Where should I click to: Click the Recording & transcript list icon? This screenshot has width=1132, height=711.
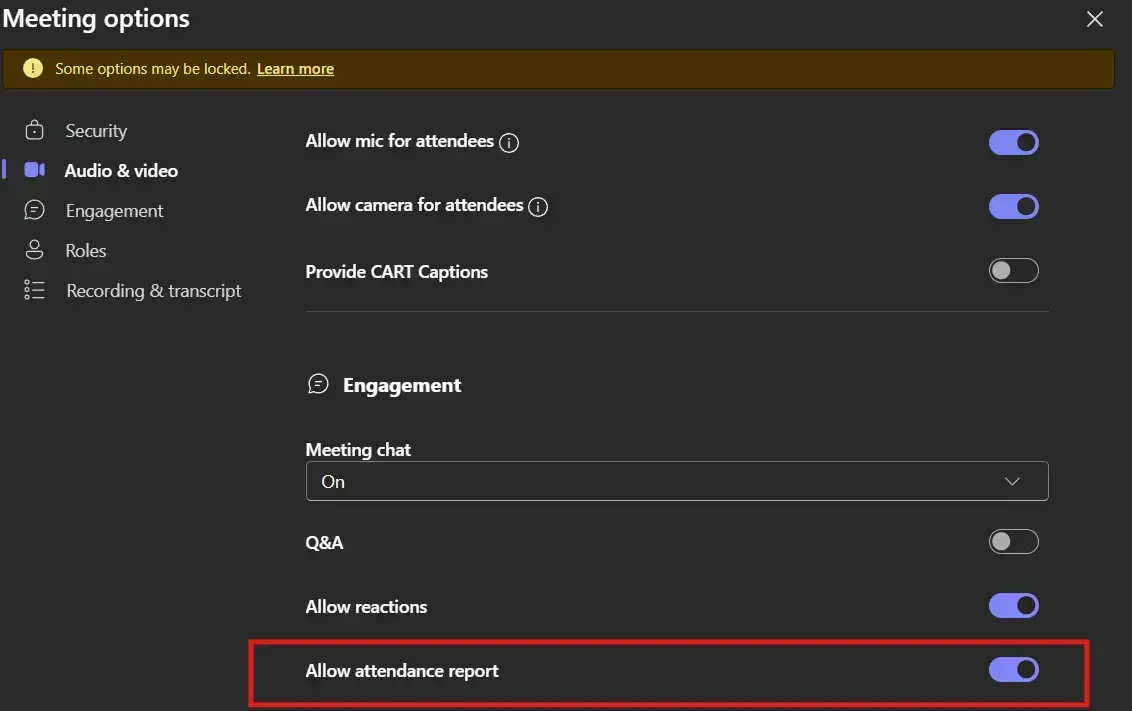35,291
